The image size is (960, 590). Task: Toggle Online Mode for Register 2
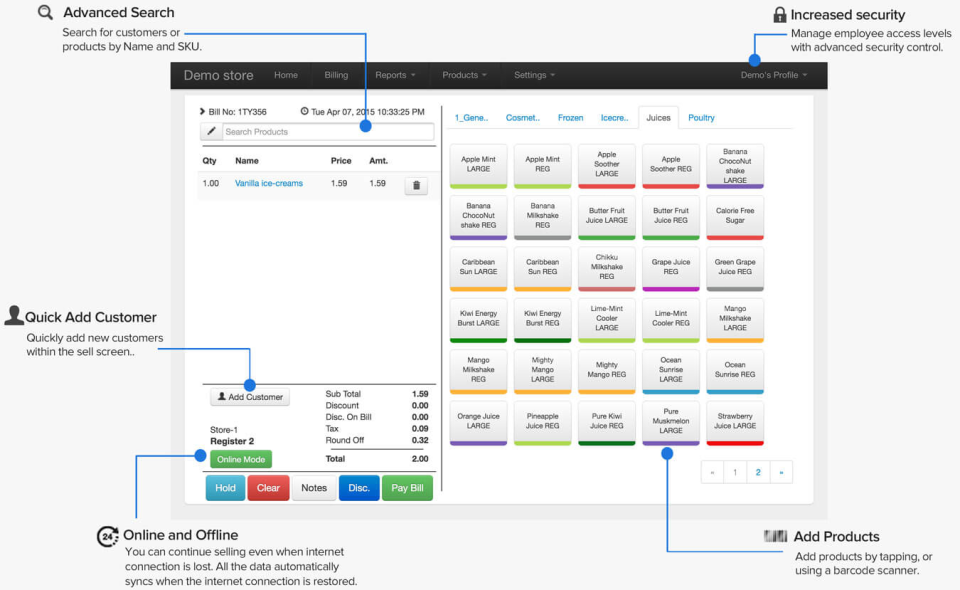tap(240, 458)
